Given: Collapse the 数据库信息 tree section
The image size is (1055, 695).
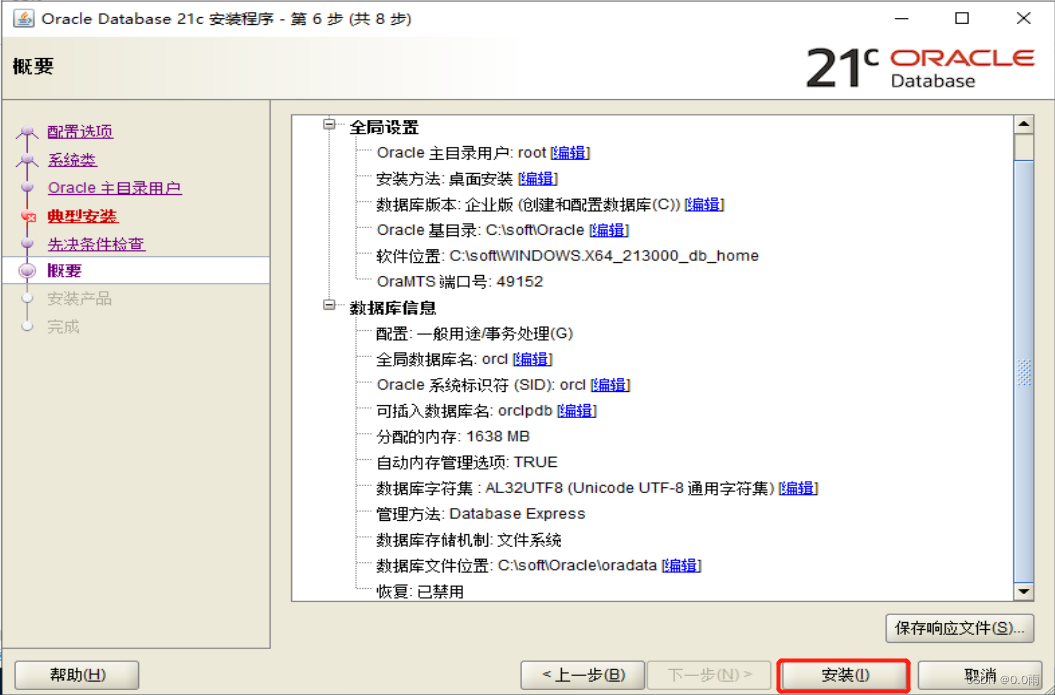Looking at the screenshot, I should pos(329,305).
